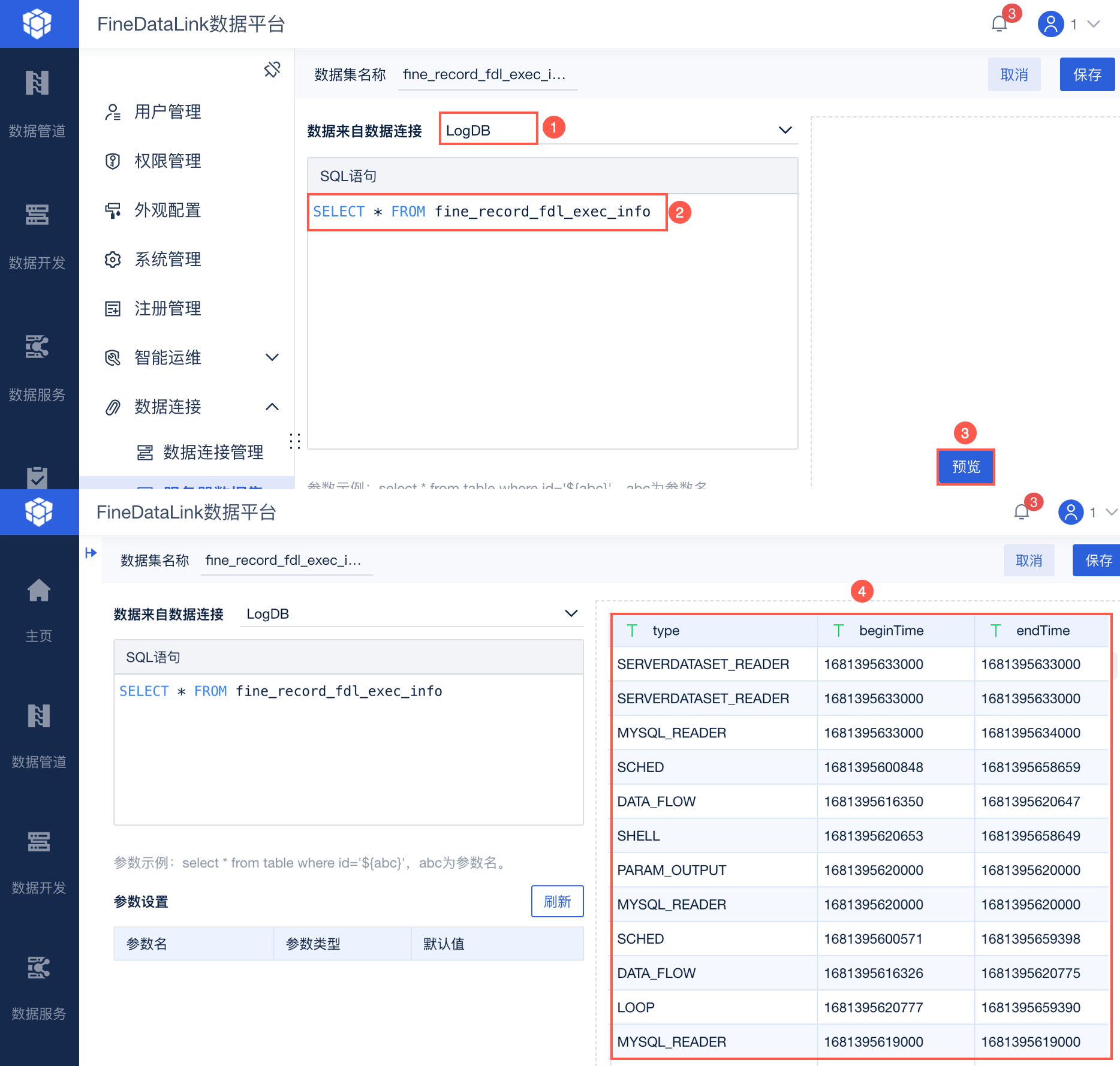This screenshot has height=1066, width=1120.
Task: Click the 数据集名称 field in the upper screenshot
Action: pyautogui.click(x=487, y=75)
